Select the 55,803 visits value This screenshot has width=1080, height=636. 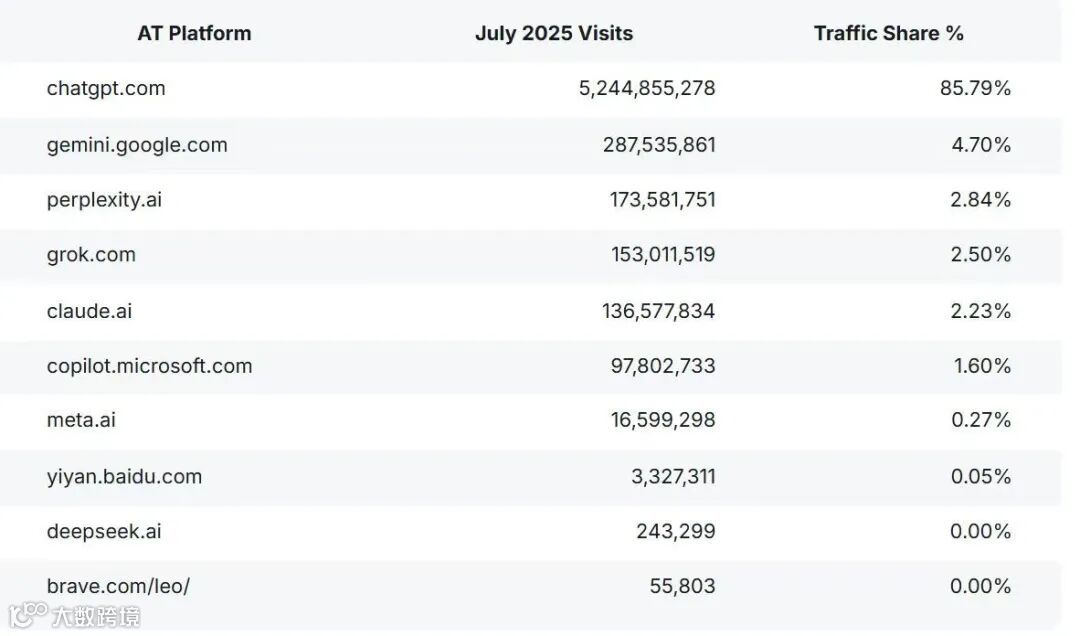682,587
